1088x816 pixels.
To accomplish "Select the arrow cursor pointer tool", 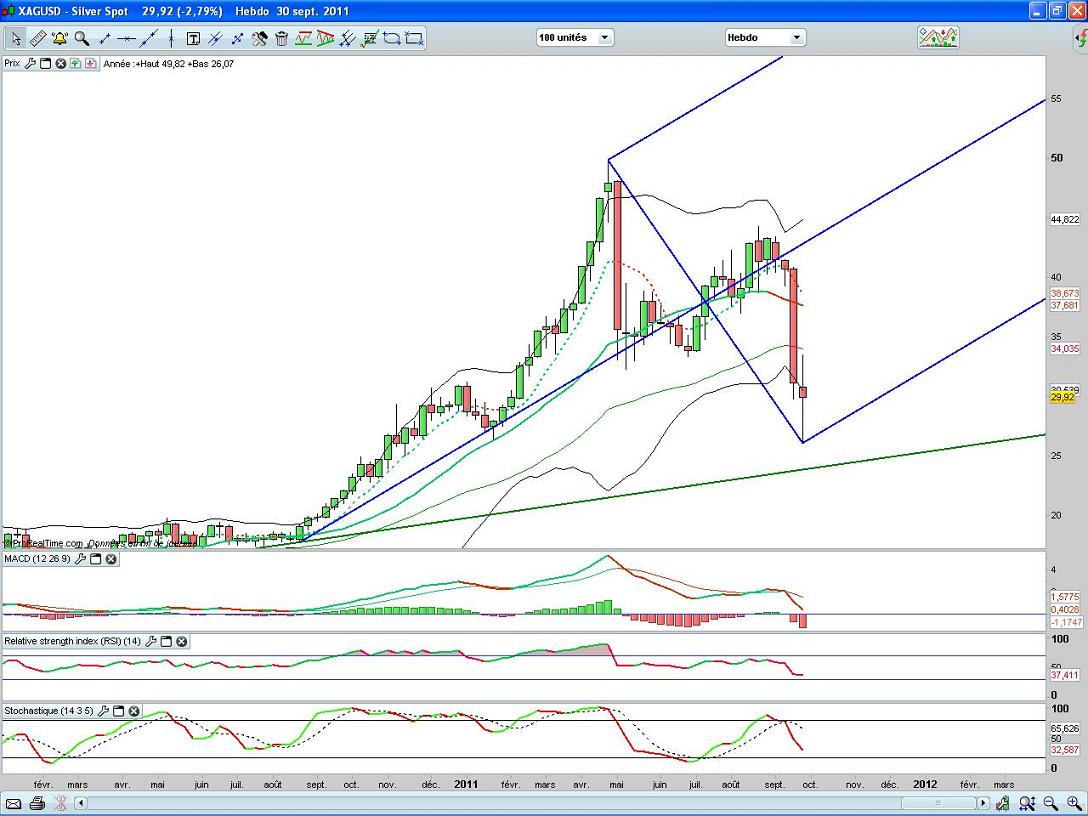I will coord(16,39).
